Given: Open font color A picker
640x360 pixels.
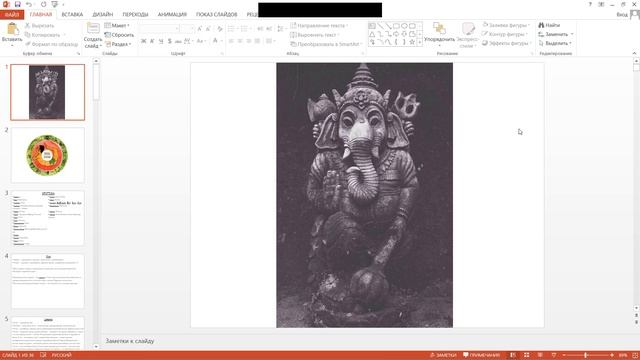Looking at the screenshot, I should click(x=216, y=41).
